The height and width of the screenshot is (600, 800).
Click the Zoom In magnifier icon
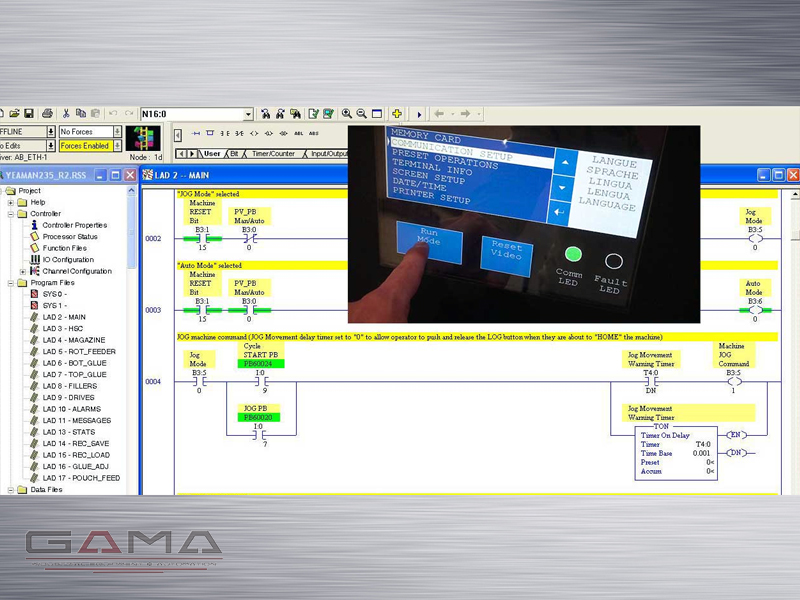346,114
